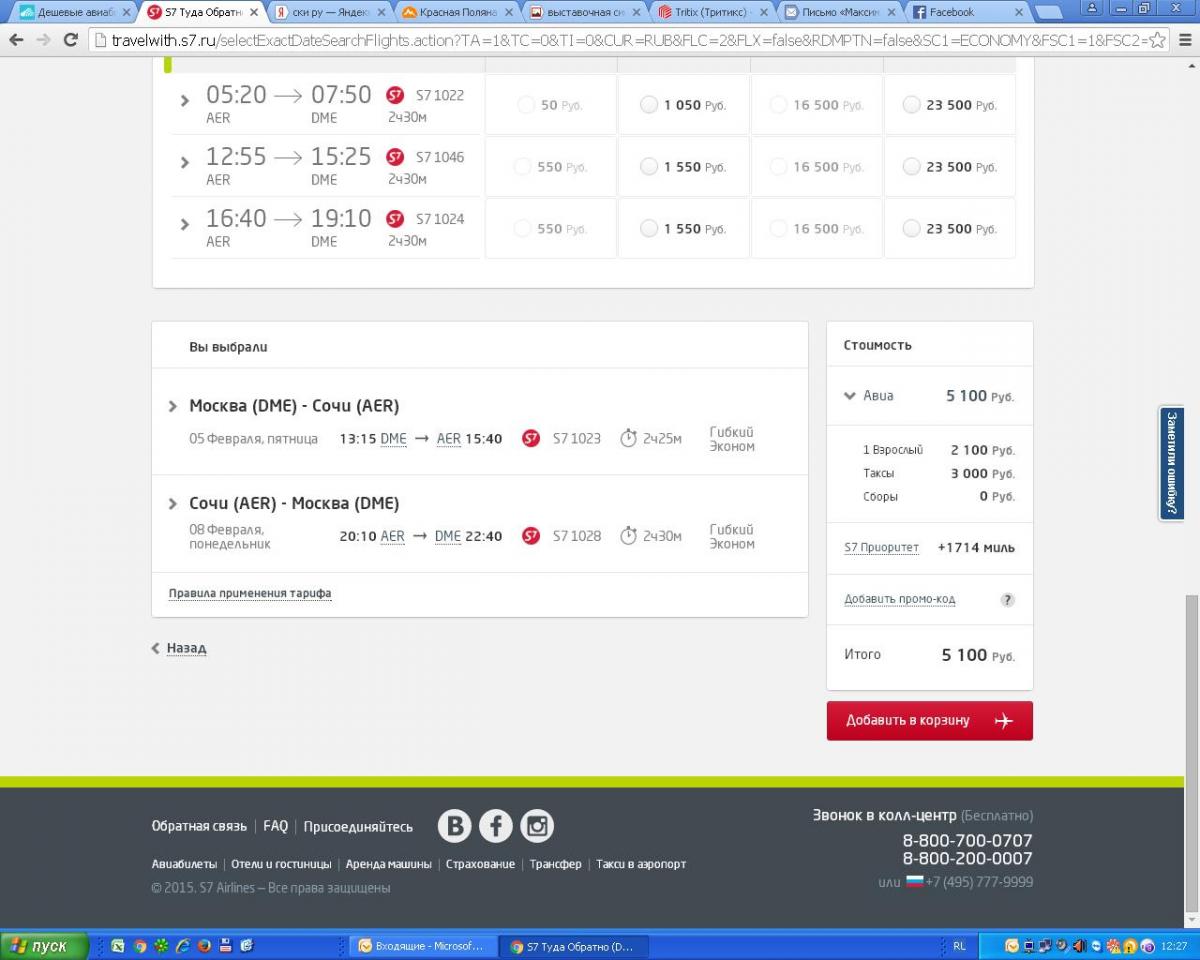Click AER airport code in 13:15 flight

pos(449,438)
